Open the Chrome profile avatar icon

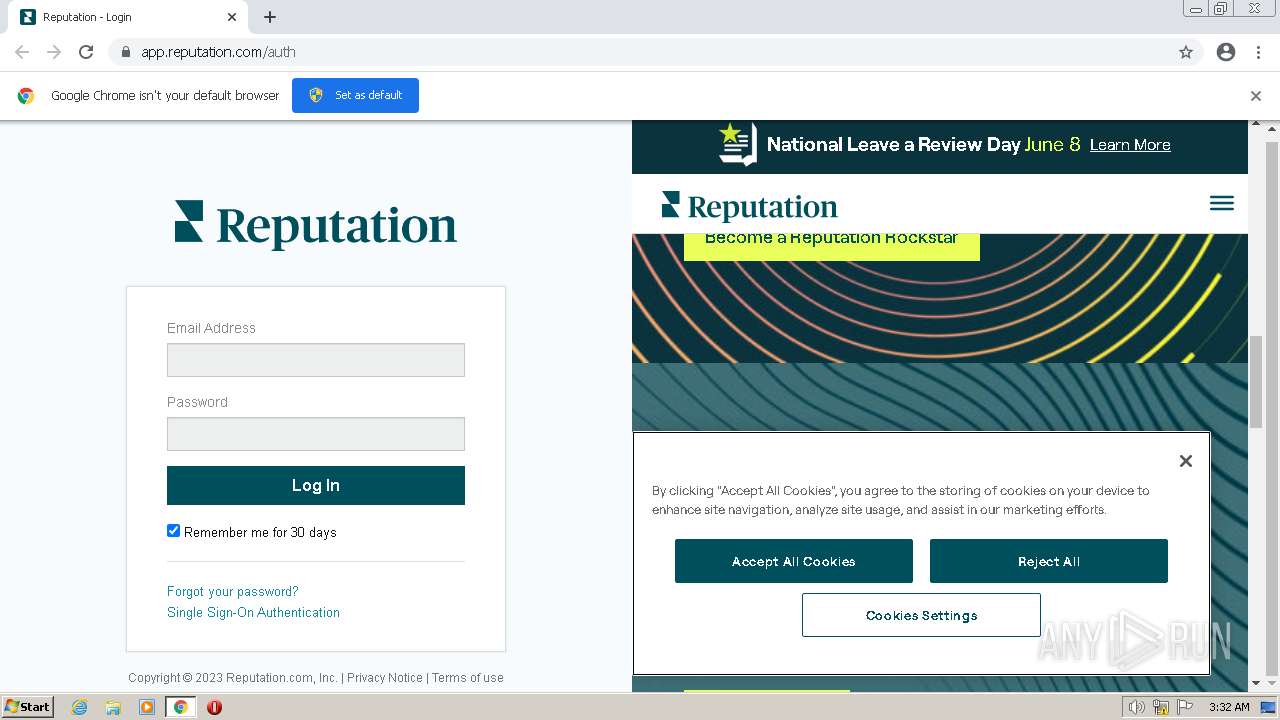point(1226,52)
